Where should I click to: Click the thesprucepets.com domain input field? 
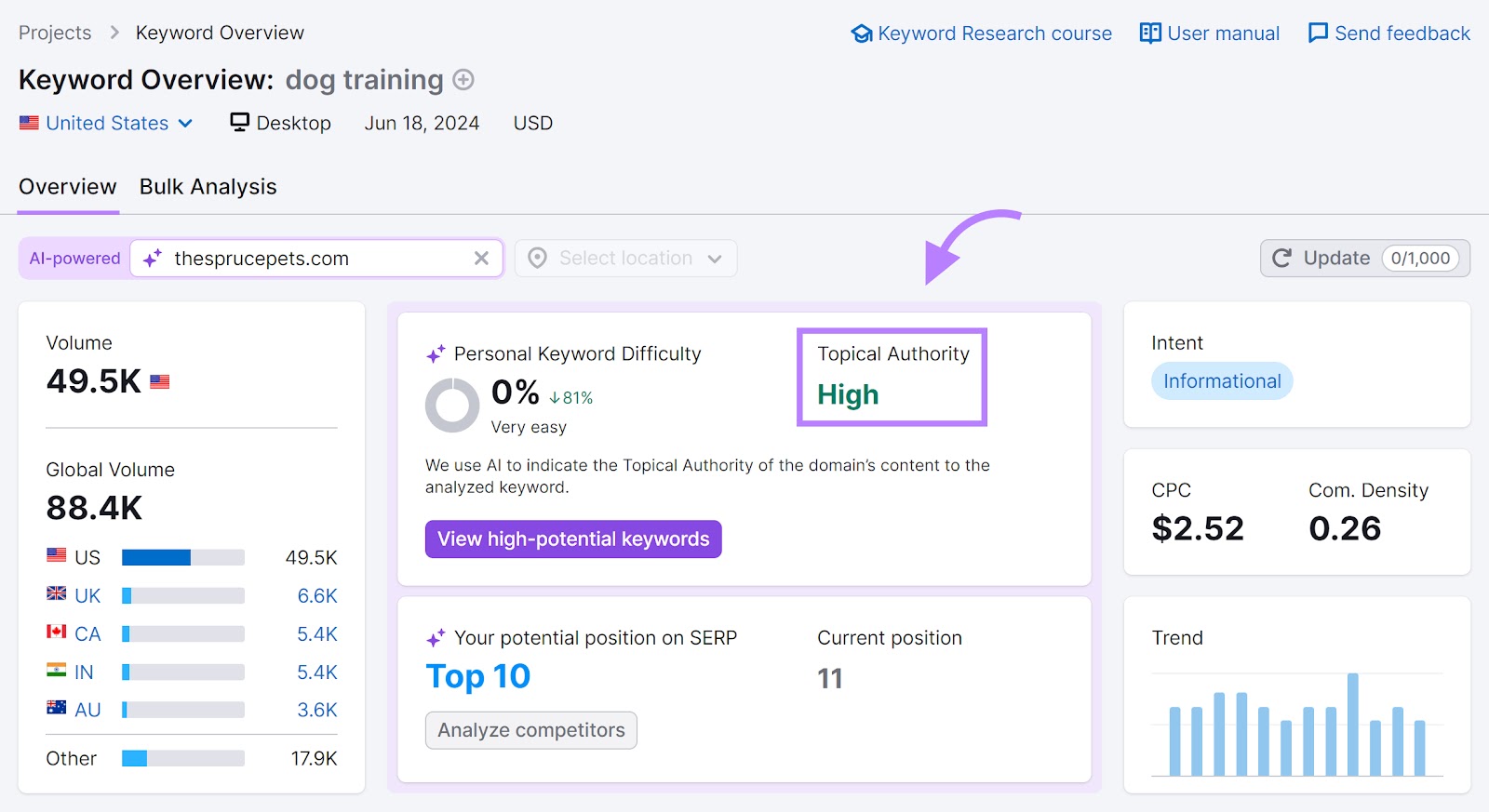(x=316, y=259)
